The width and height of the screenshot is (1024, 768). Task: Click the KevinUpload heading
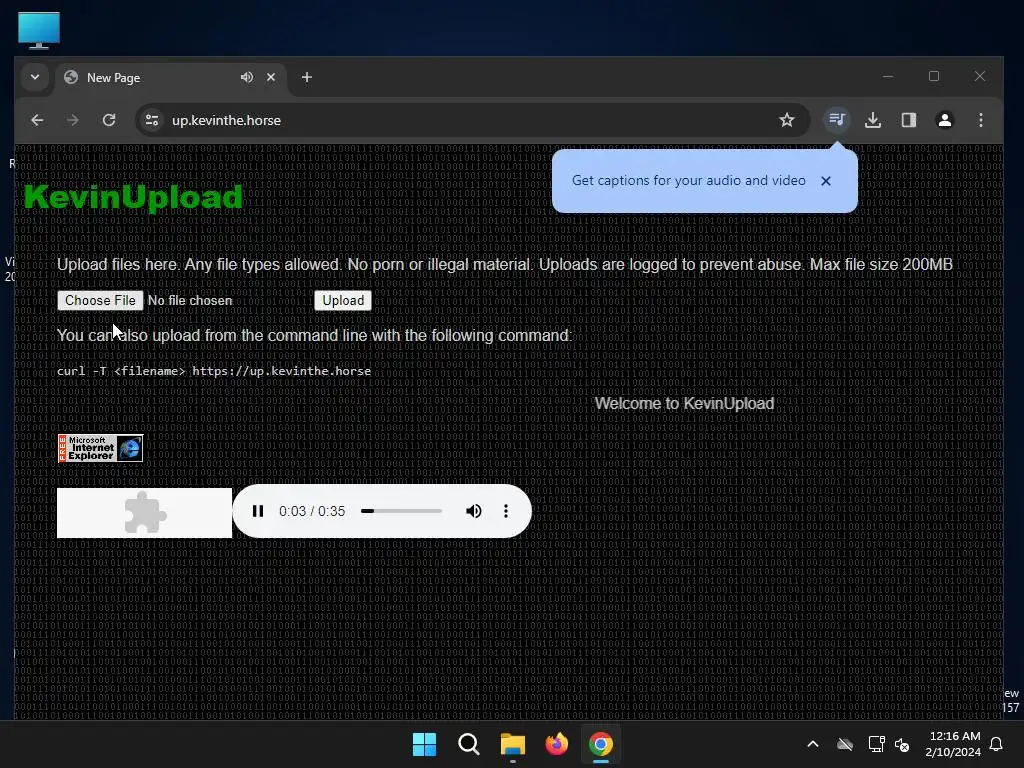133,197
